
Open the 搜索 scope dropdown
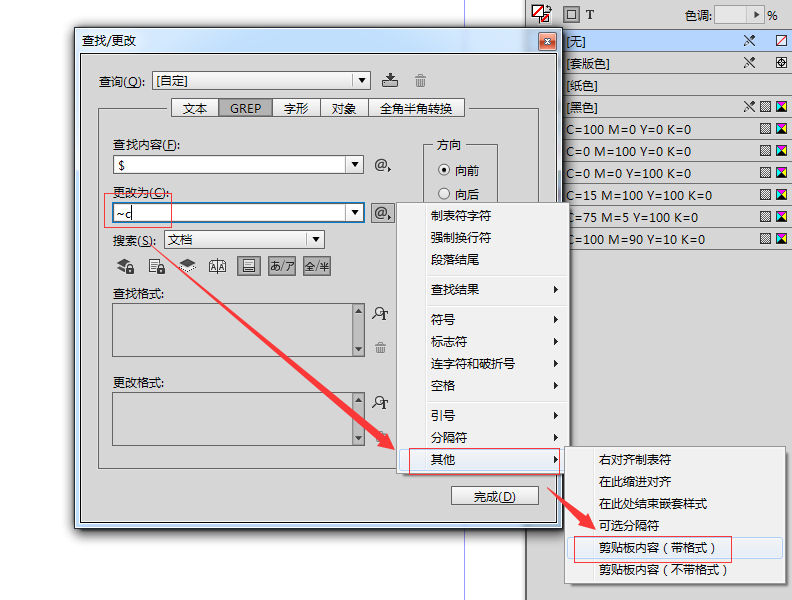point(316,239)
